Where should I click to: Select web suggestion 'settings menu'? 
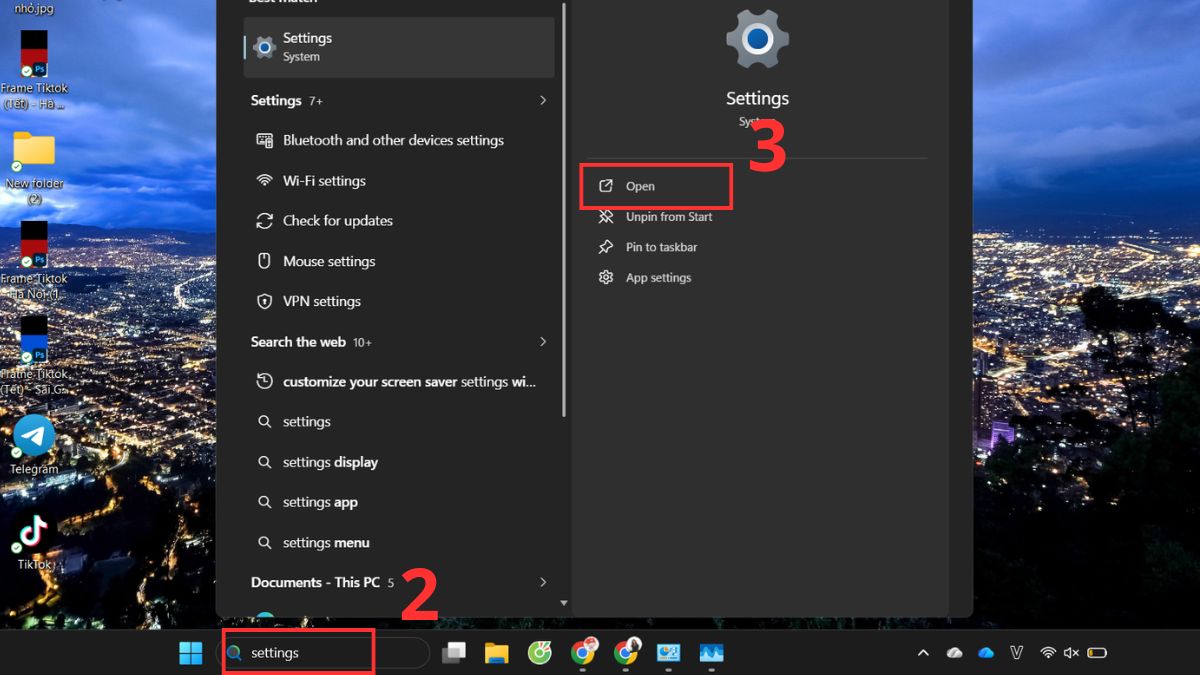[x=313, y=542]
